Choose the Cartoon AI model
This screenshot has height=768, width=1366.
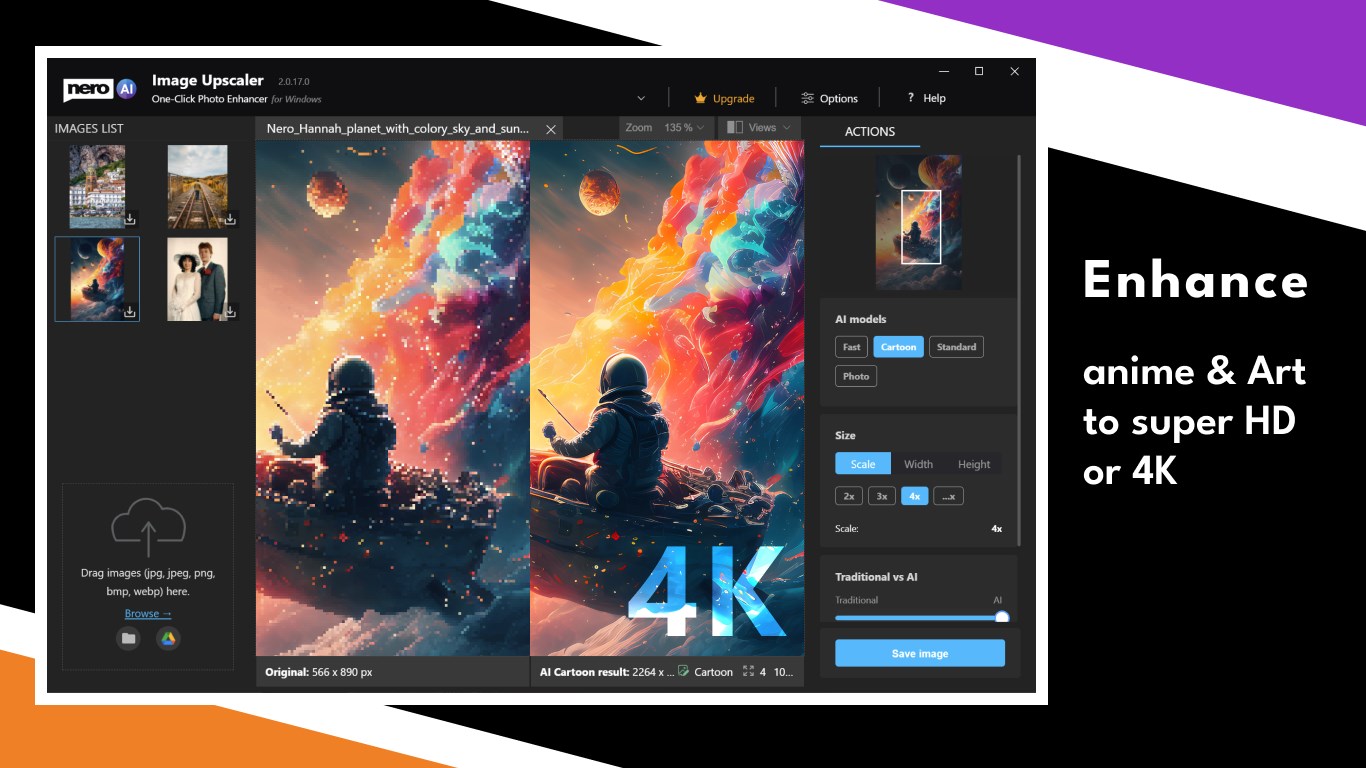898,347
